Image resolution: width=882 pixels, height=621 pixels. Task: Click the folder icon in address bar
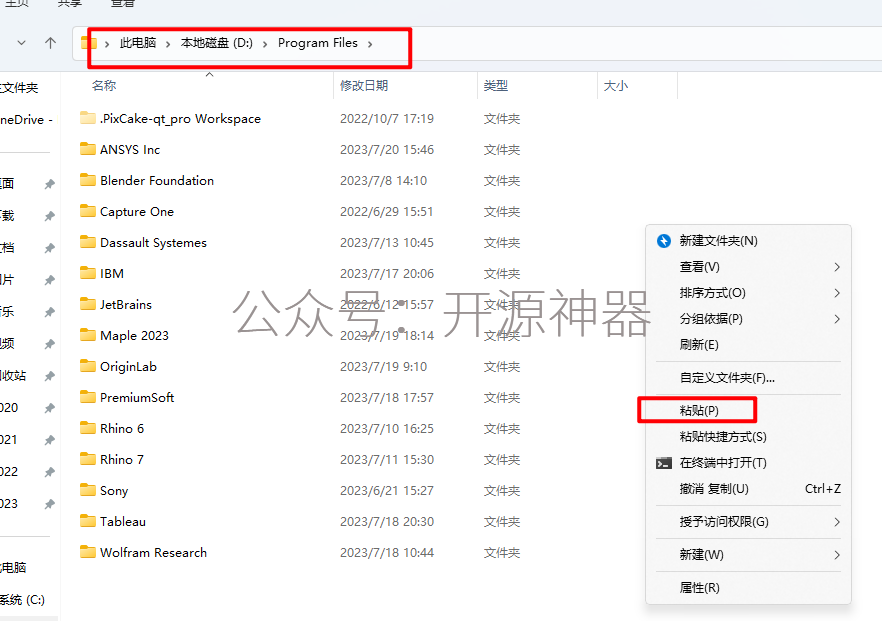click(x=88, y=43)
